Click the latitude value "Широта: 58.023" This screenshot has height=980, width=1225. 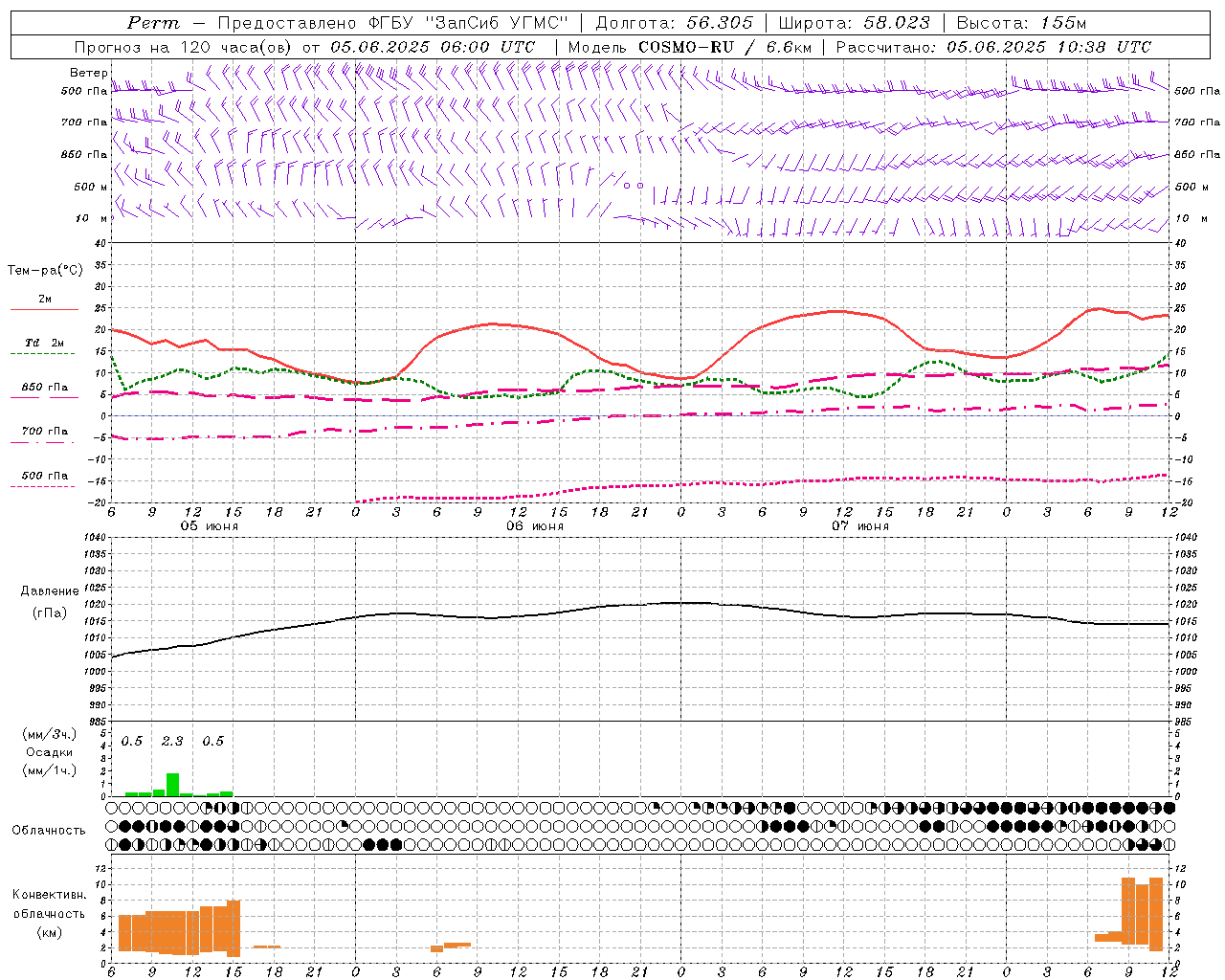point(854,23)
